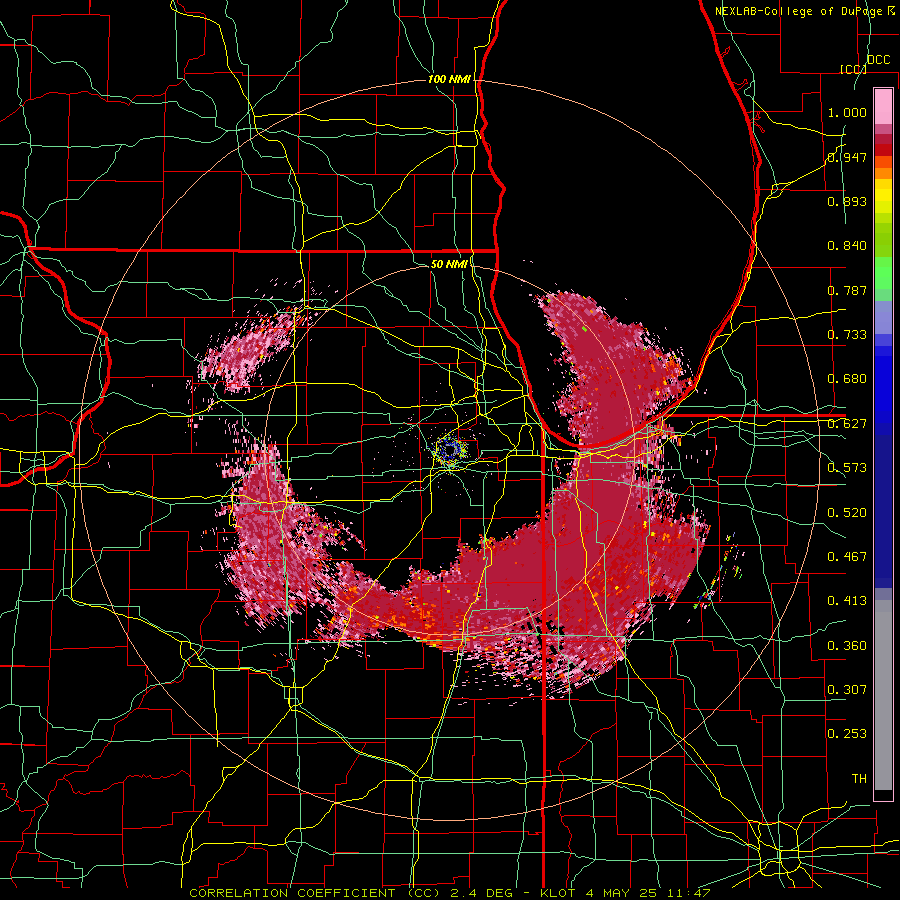
Task: Click the 0.573 scale value
Action: point(847,468)
